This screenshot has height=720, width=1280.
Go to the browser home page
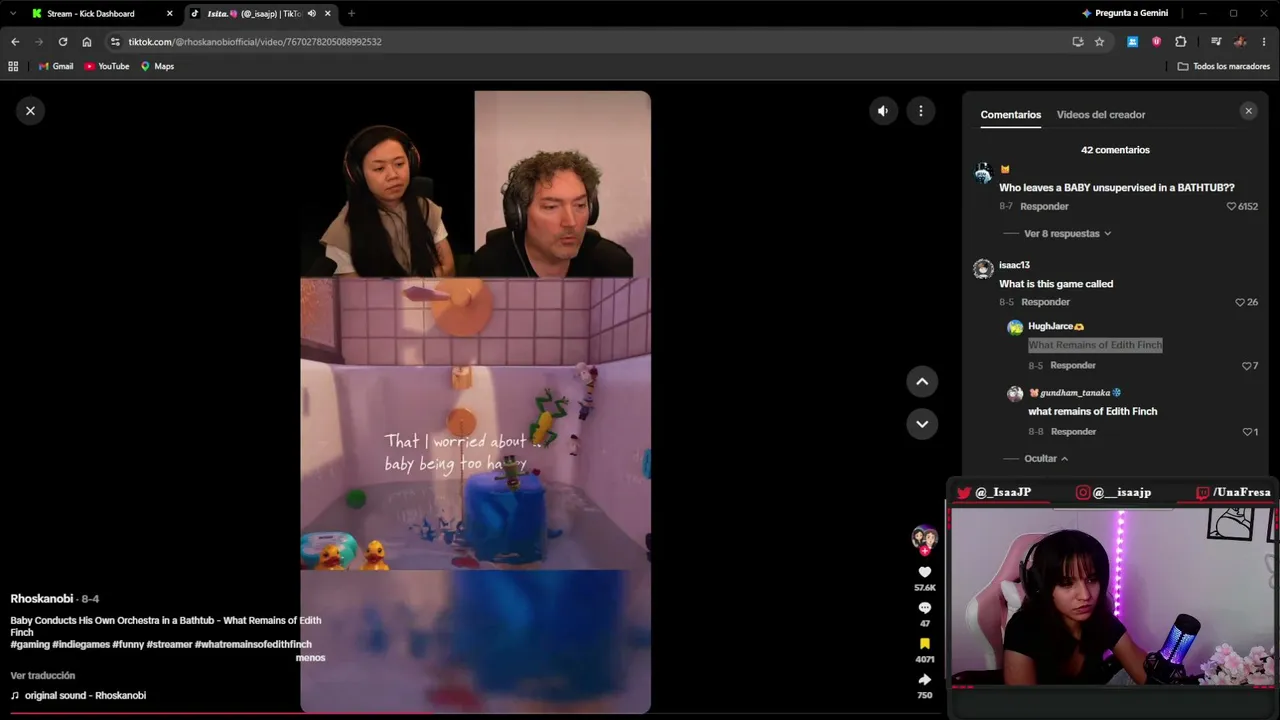[87, 42]
